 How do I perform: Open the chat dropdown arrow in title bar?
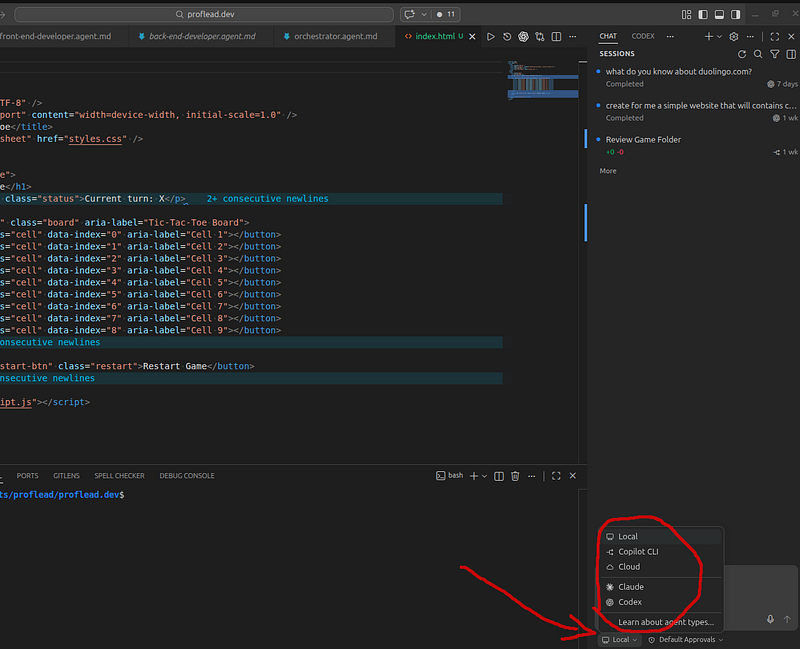[423, 14]
